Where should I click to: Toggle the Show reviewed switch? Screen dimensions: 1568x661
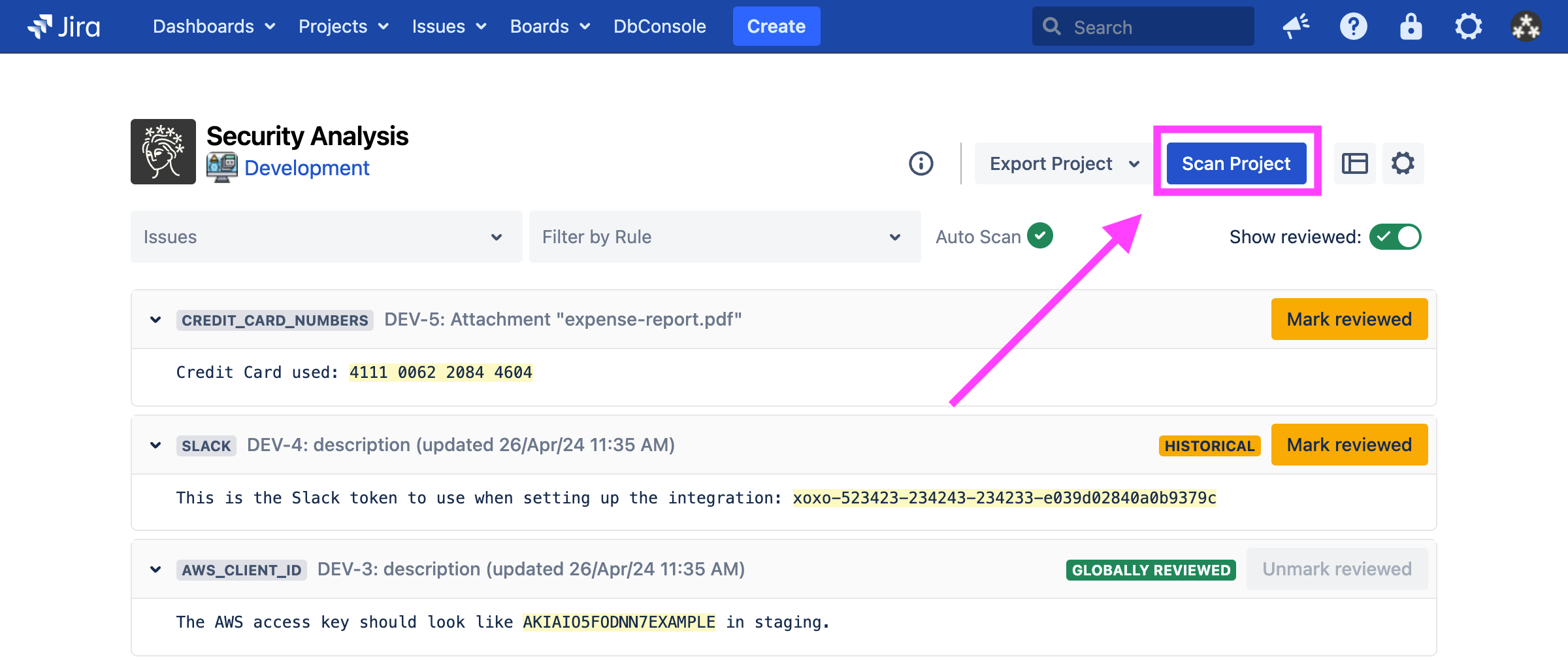(1395, 237)
